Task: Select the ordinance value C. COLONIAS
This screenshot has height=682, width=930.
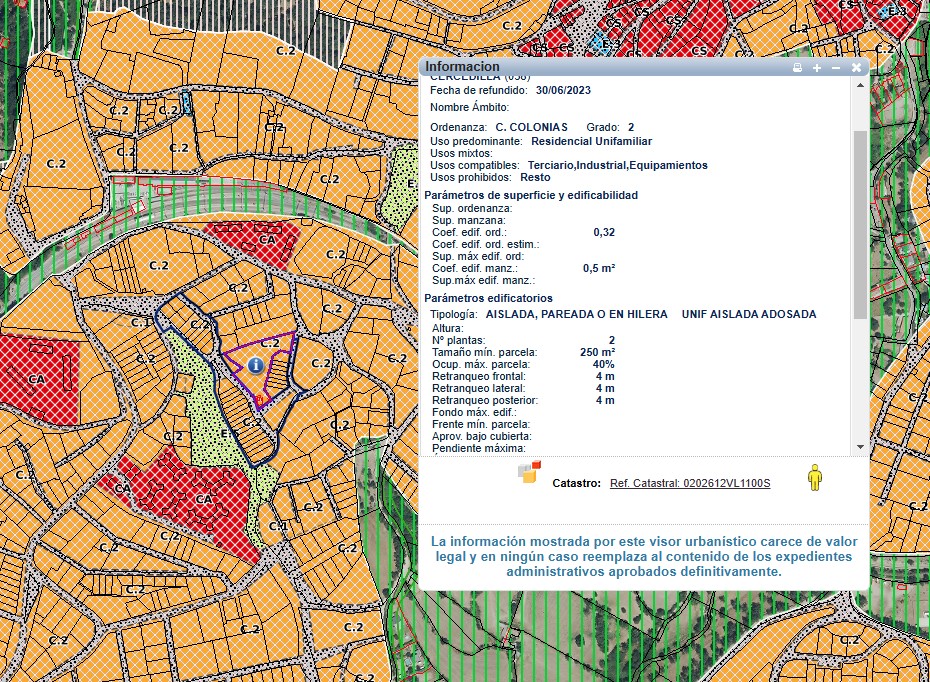Action: 531,127
